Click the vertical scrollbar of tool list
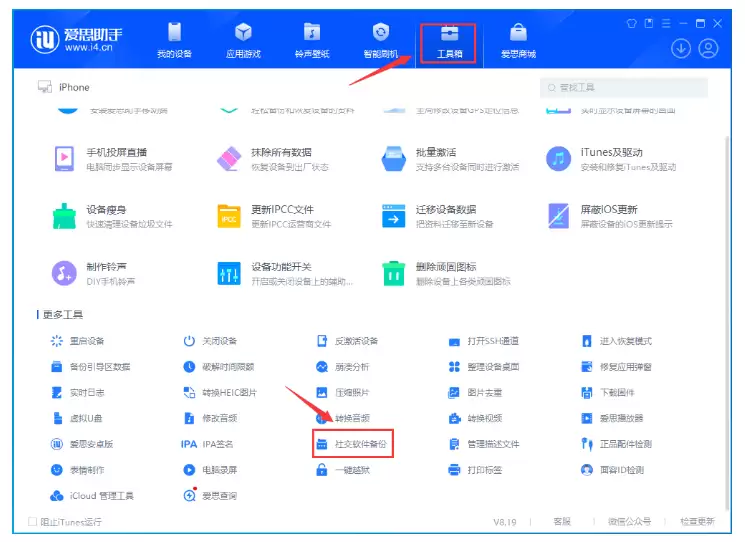The height and width of the screenshot is (542, 745). [727, 323]
